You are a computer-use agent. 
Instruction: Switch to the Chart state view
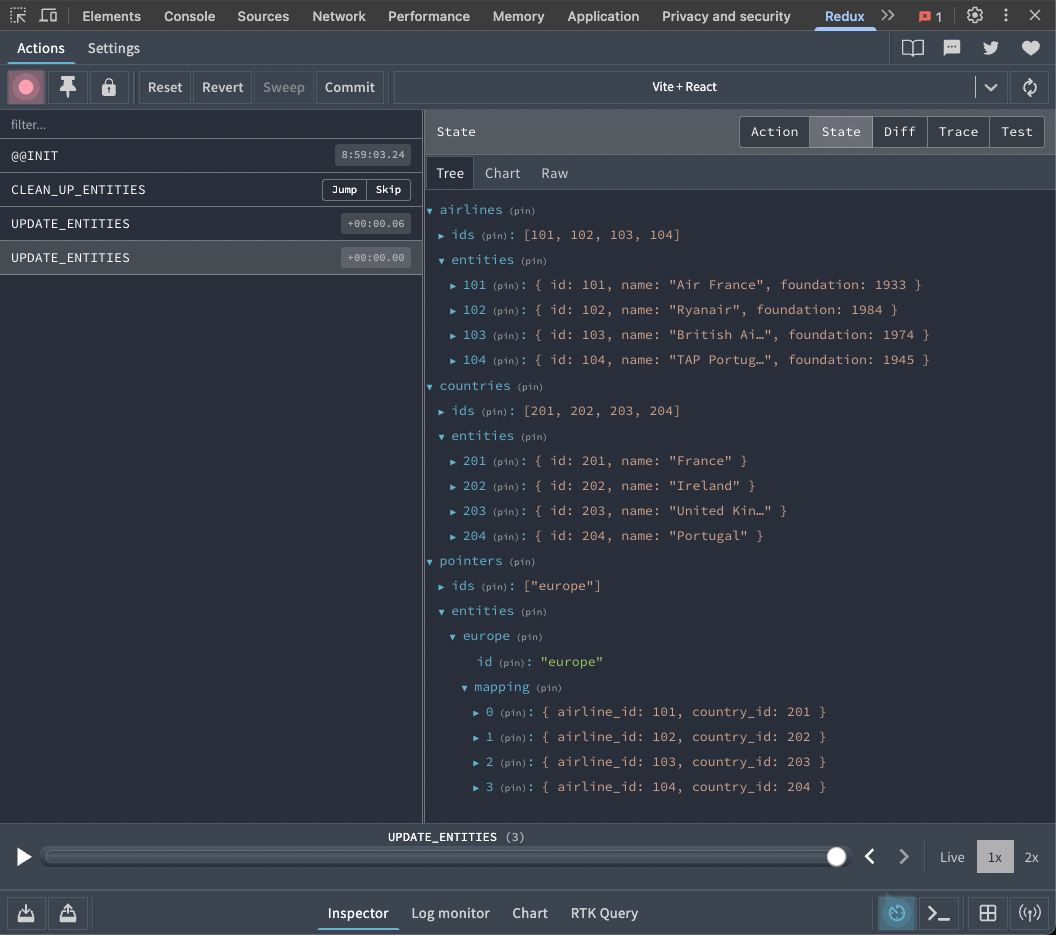[502, 173]
